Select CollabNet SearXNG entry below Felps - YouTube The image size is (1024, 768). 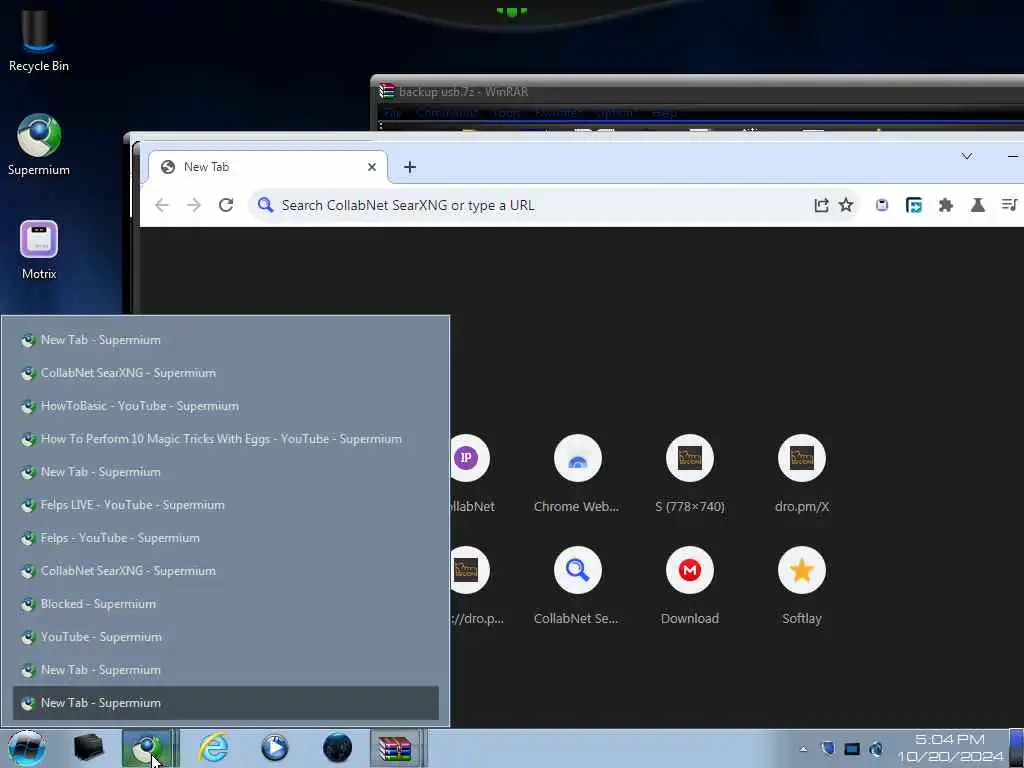pos(226,571)
